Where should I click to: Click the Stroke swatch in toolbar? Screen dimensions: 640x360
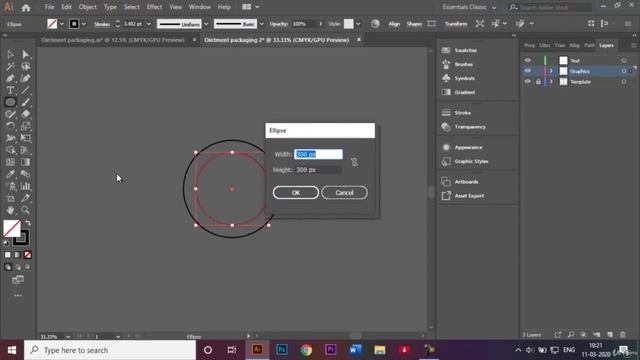(x=21, y=238)
